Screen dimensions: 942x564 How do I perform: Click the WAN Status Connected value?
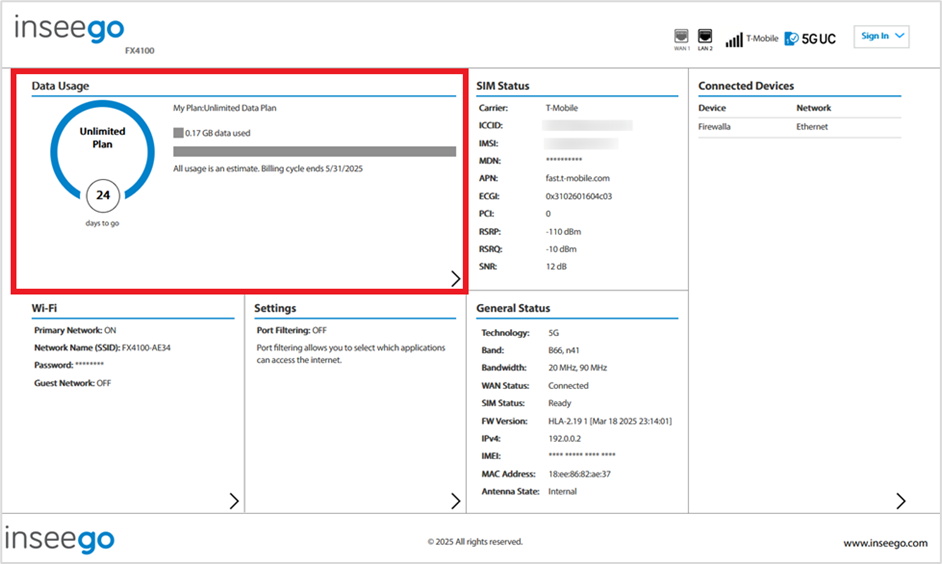[568, 386]
